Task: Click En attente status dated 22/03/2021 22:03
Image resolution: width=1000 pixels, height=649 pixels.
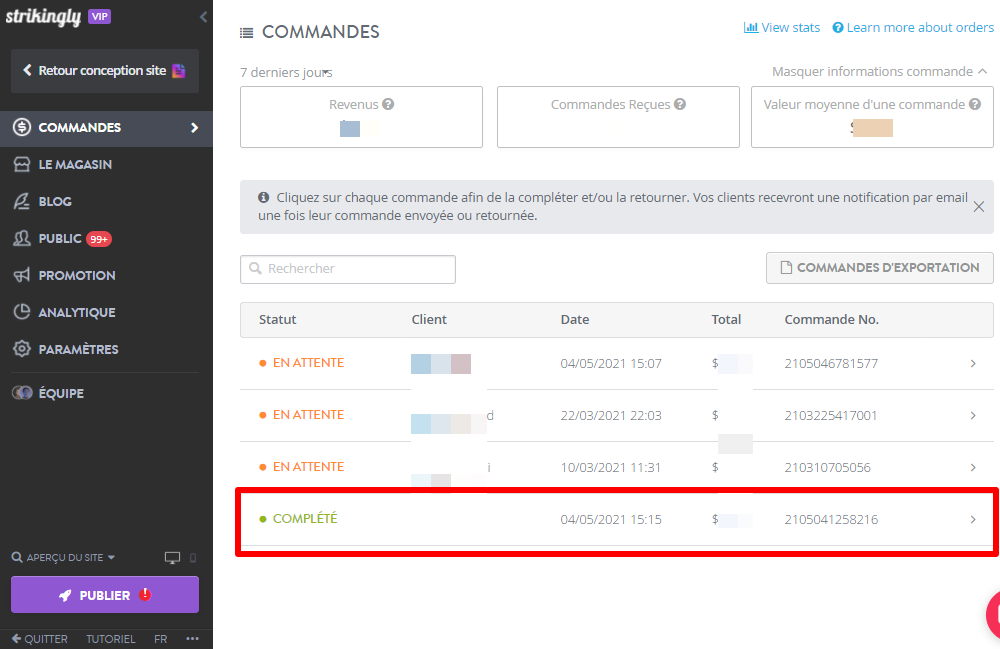Action: [308, 415]
